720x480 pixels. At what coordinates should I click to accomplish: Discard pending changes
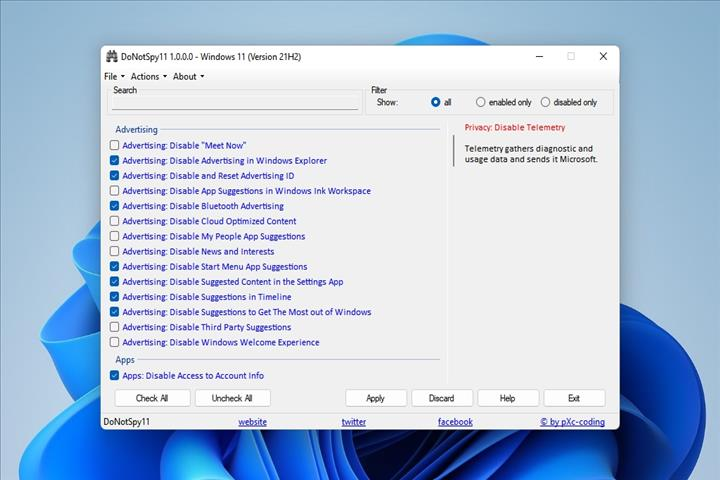(442, 398)
